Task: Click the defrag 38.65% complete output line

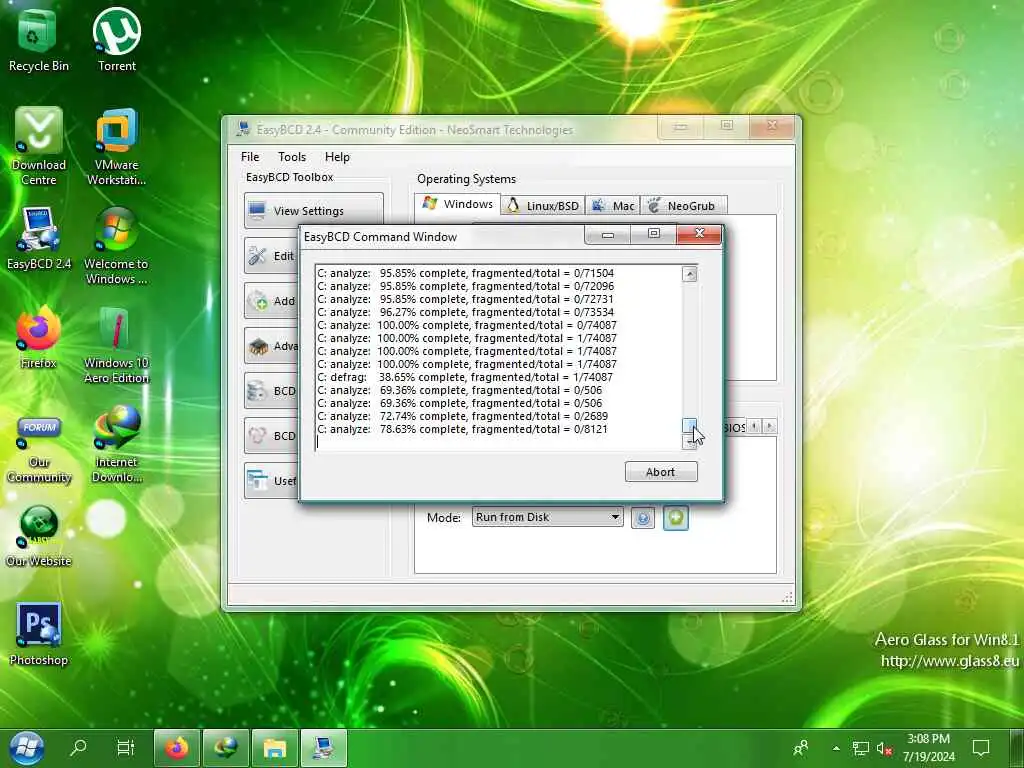Action: coord(465,377)
